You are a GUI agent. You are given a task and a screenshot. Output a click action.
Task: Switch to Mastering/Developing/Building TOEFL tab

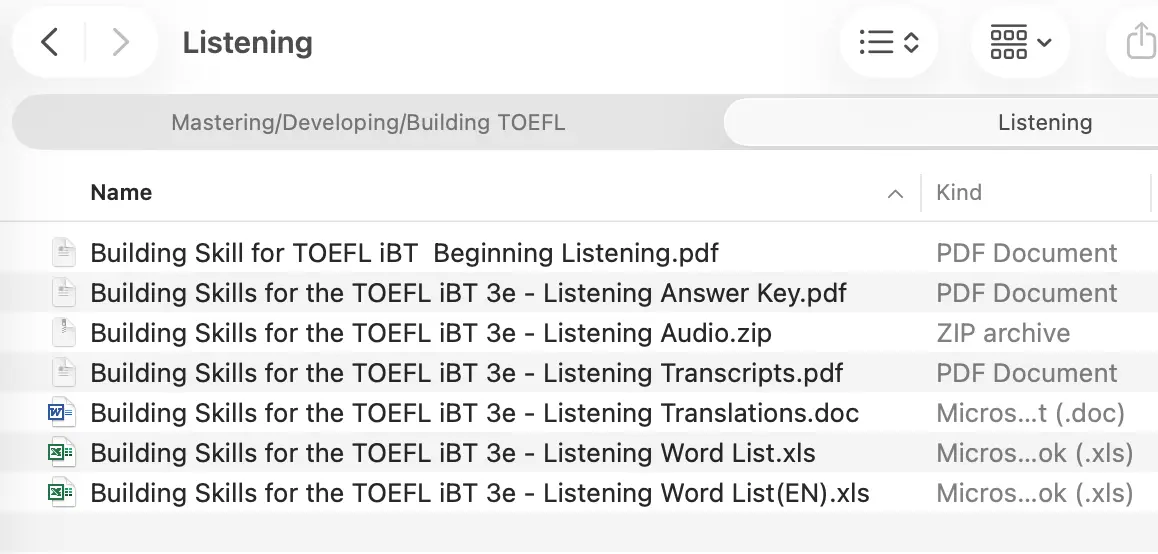pos(368,123)
